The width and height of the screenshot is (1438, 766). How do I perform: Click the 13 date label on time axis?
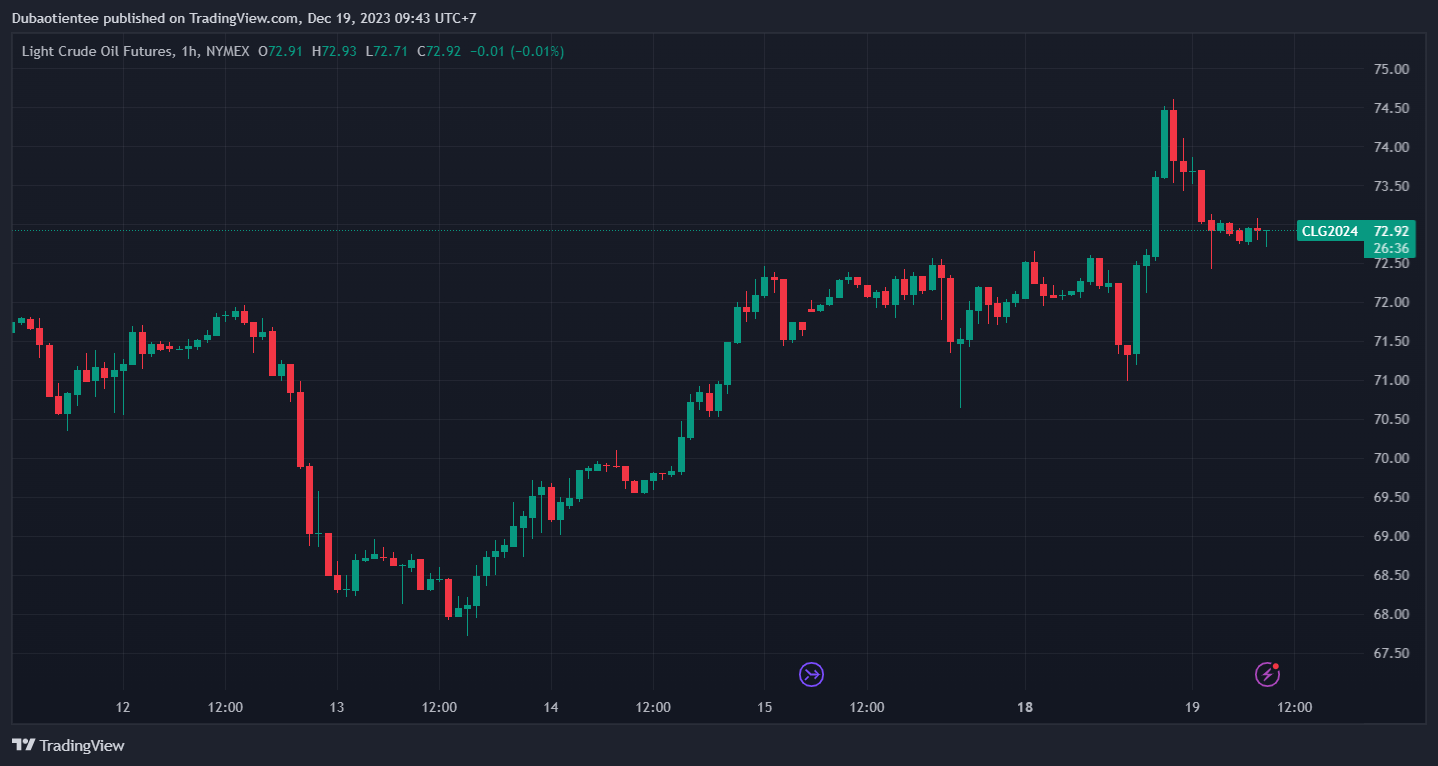337,707
